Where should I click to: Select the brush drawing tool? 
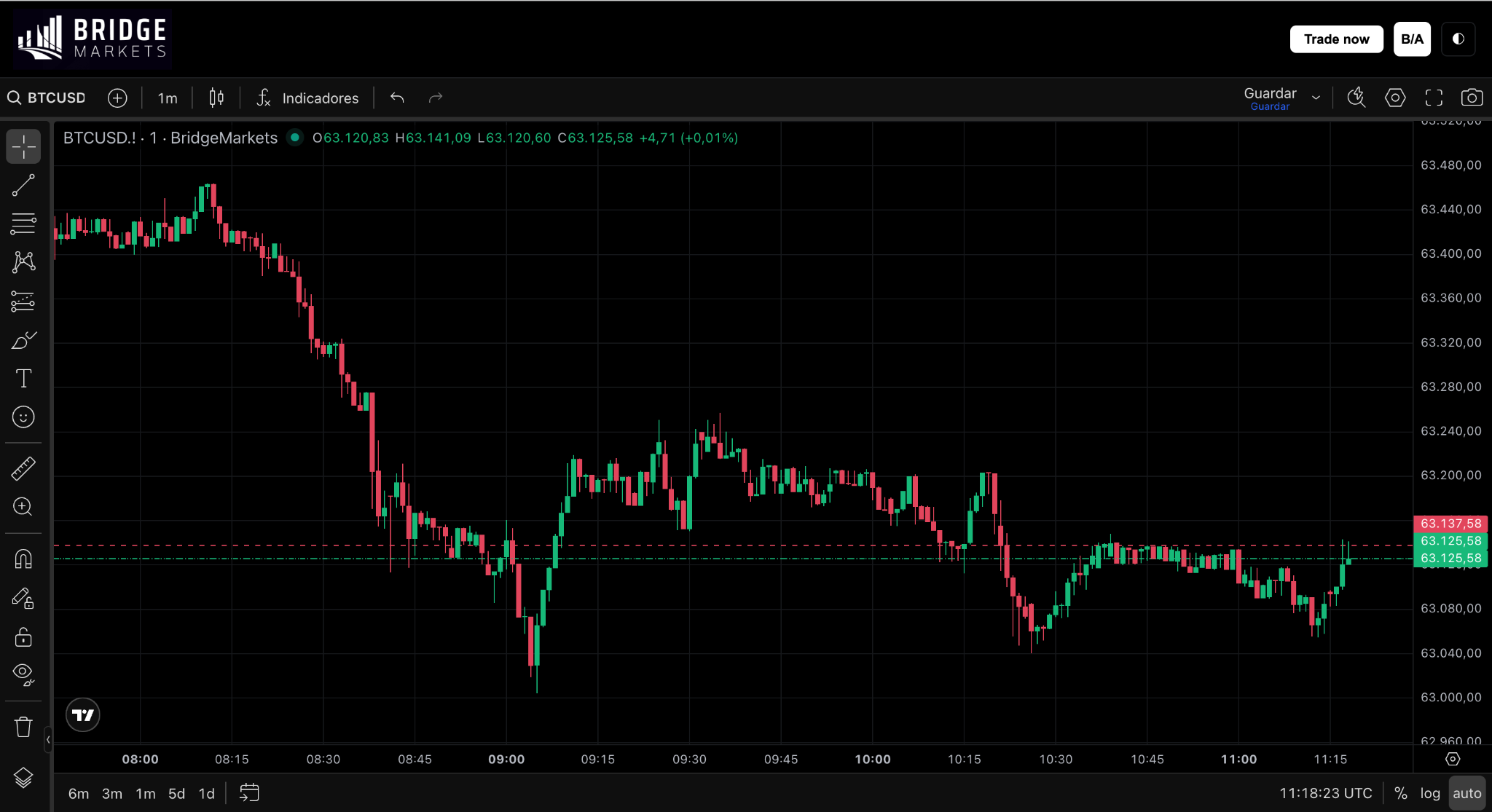tap(23, 339)
